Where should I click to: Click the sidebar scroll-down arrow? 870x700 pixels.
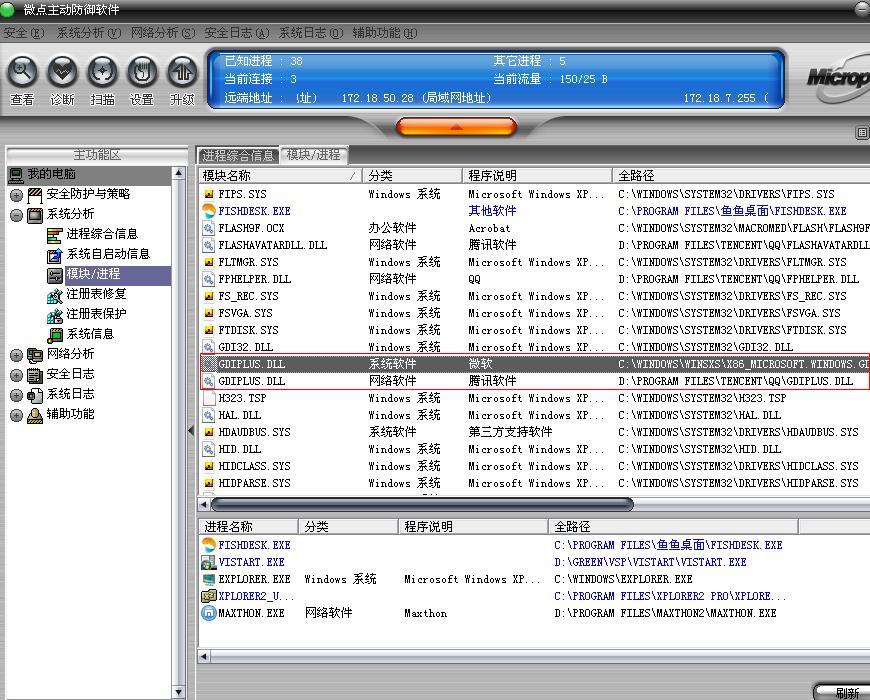coord(178,692)
